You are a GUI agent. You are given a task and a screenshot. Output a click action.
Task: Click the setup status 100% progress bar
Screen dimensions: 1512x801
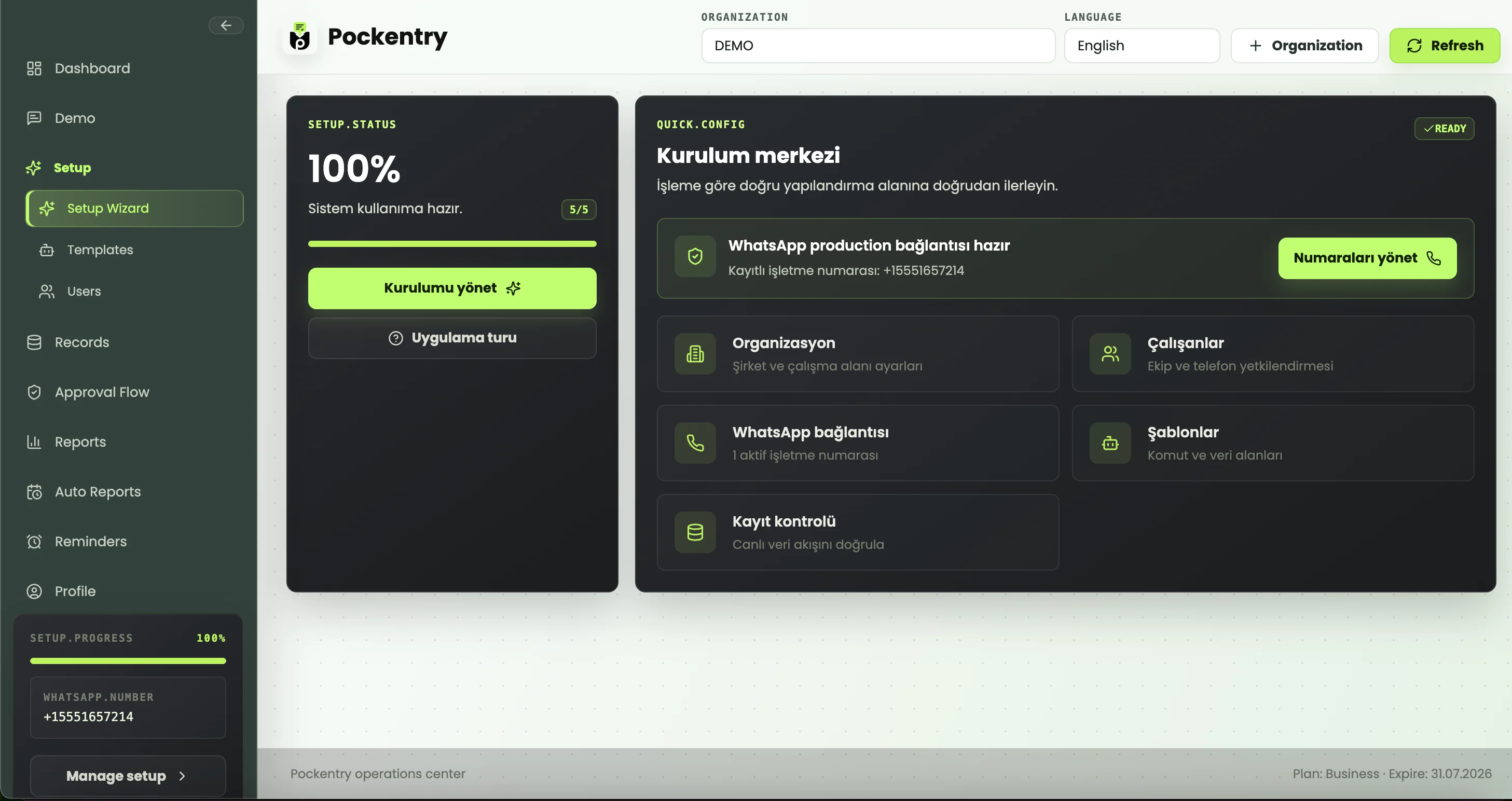tap(452, 243)
